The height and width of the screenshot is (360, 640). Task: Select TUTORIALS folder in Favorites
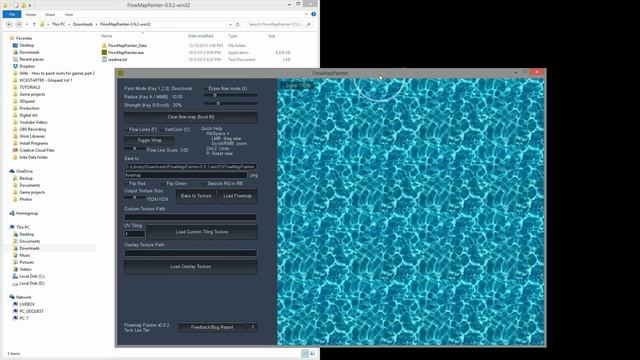[29, 87]
